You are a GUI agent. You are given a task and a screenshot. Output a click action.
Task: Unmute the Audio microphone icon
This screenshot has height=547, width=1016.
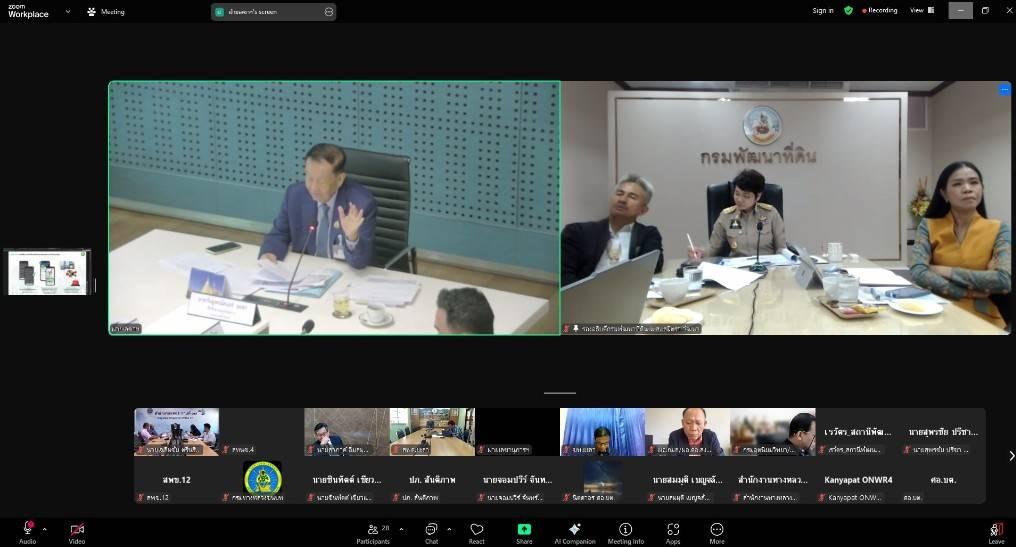tap(27, 529)
